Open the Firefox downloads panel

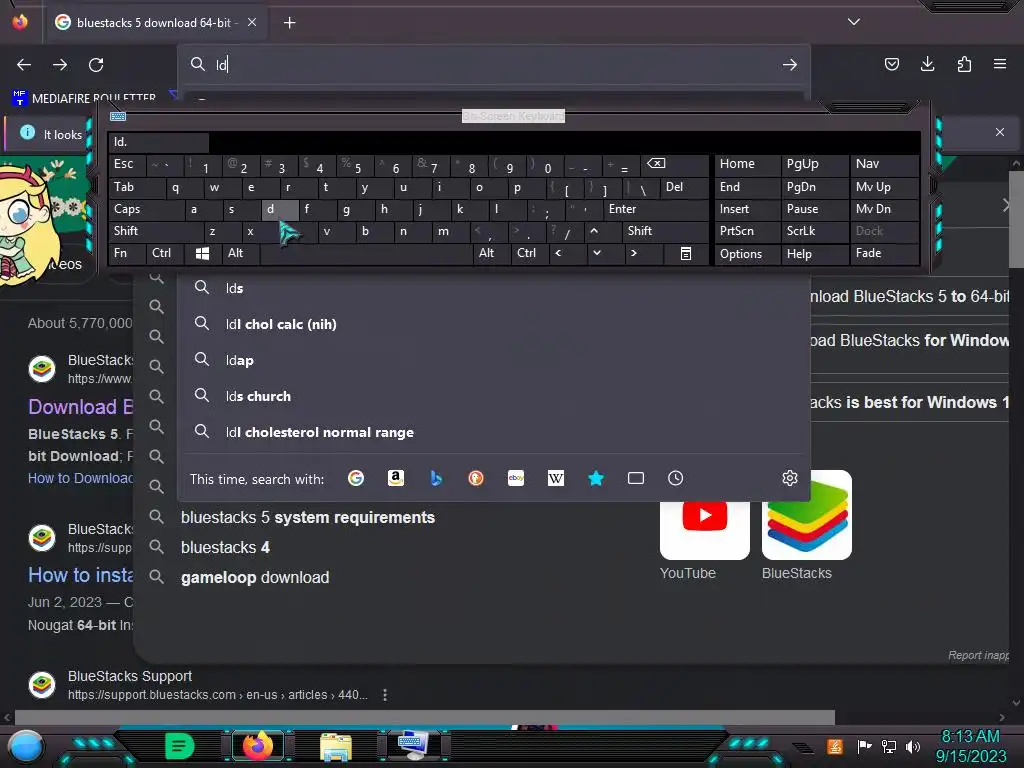[927, 64]
